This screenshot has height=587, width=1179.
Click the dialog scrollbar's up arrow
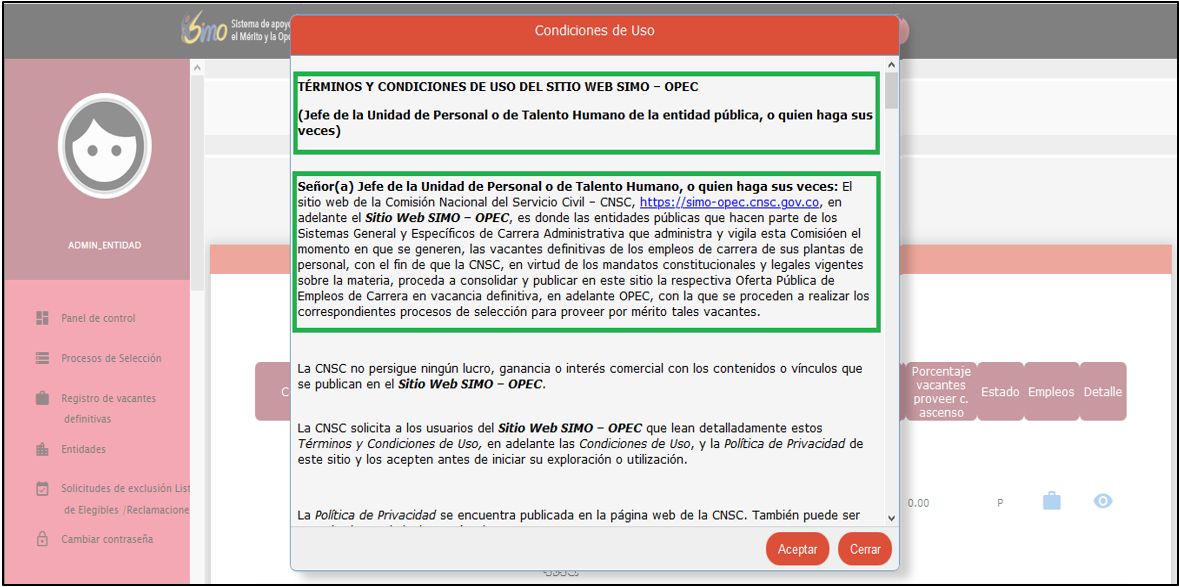tap(891, 68)
